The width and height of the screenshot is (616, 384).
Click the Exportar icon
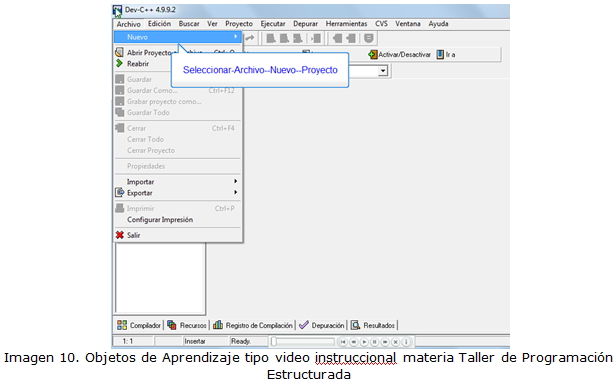click(119, 193)
